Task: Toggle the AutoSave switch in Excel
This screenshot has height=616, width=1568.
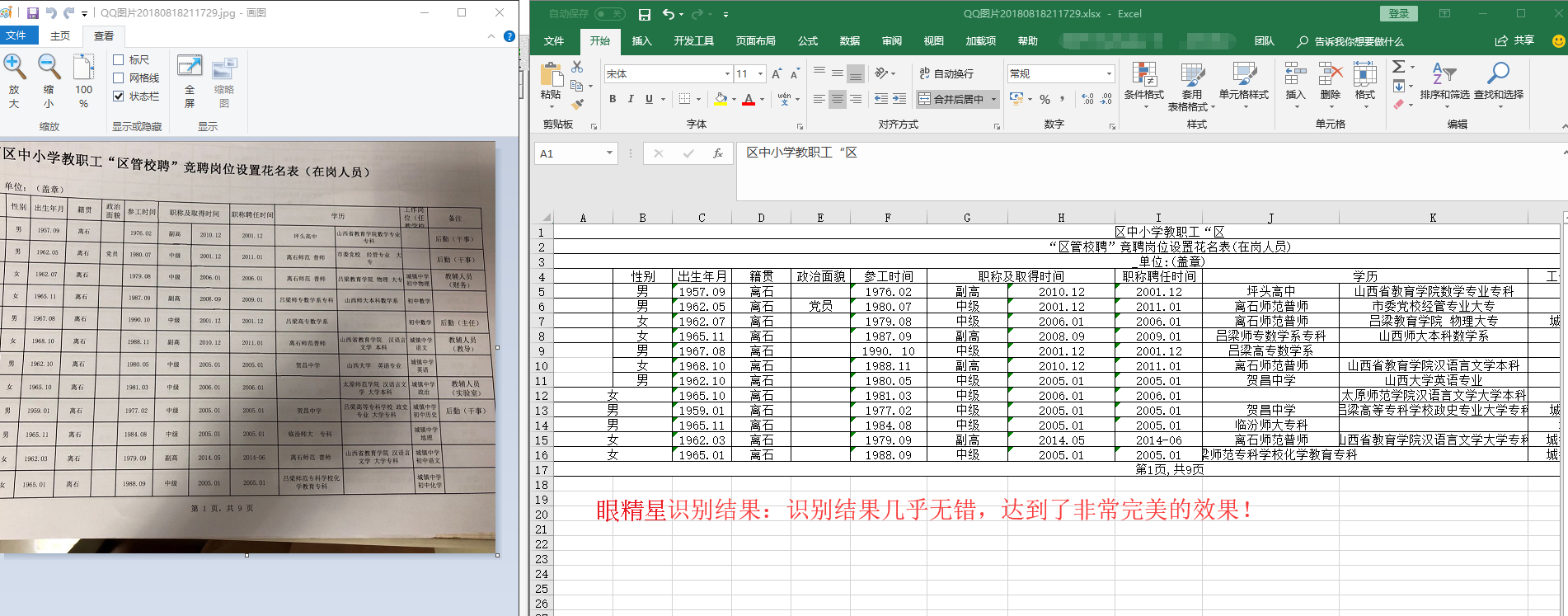Action: click(610, 14)
